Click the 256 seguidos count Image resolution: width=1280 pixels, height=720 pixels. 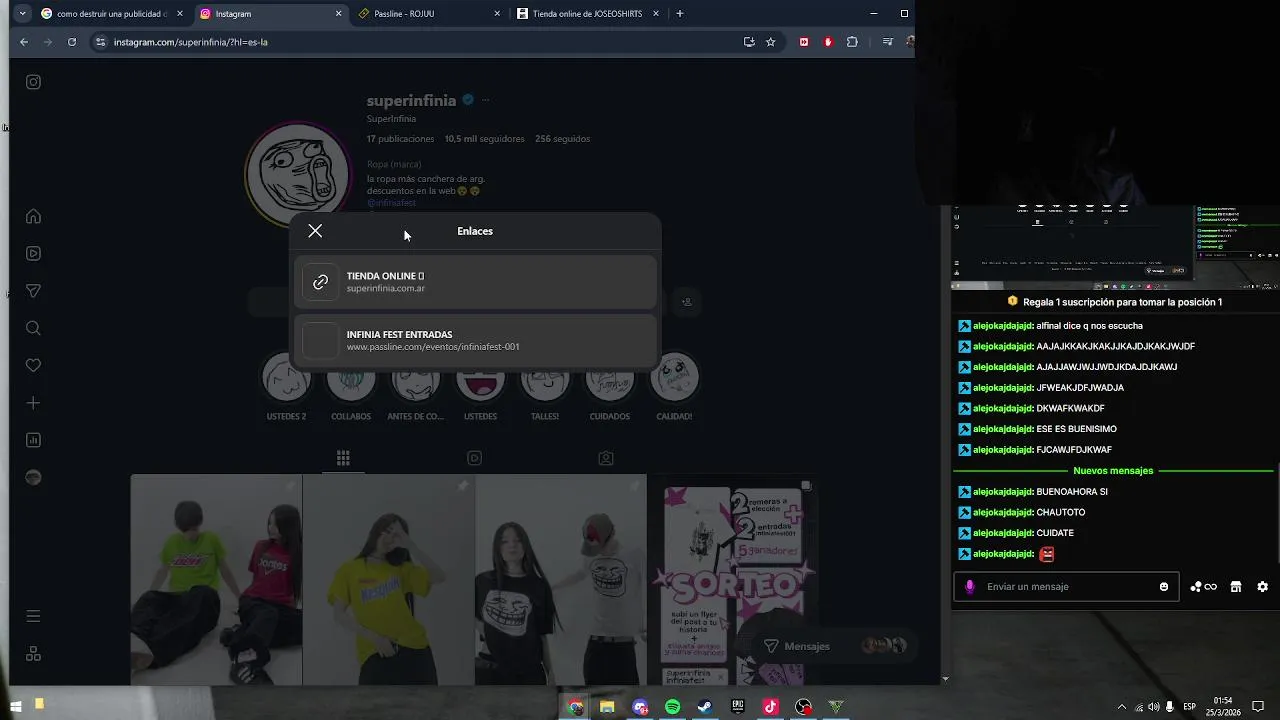click(x=562, y=139)
